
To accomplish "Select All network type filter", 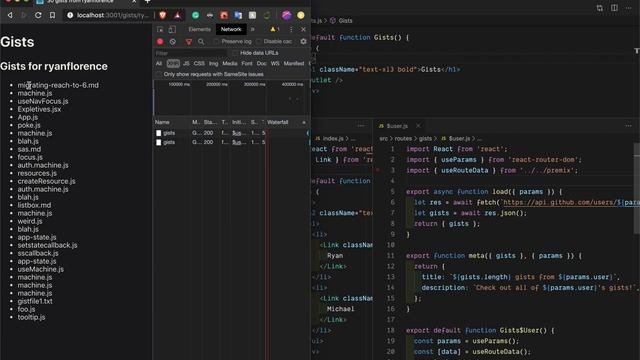I will pos(159,64).
